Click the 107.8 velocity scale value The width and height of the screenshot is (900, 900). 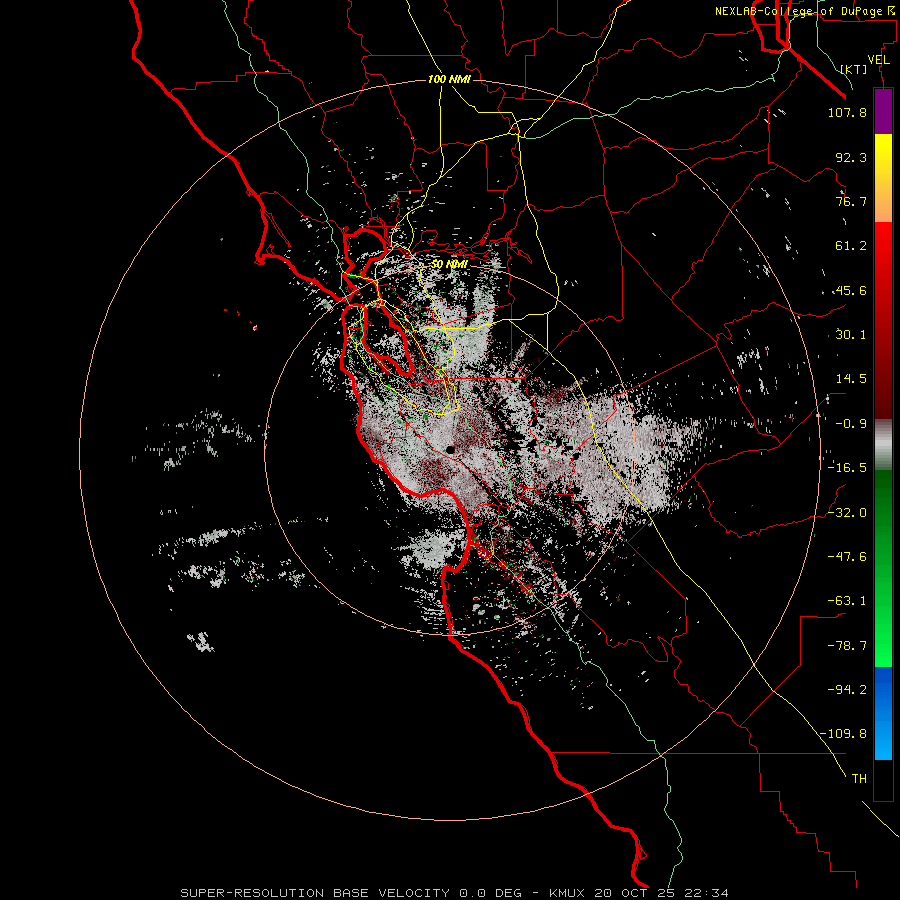[847, 112]
